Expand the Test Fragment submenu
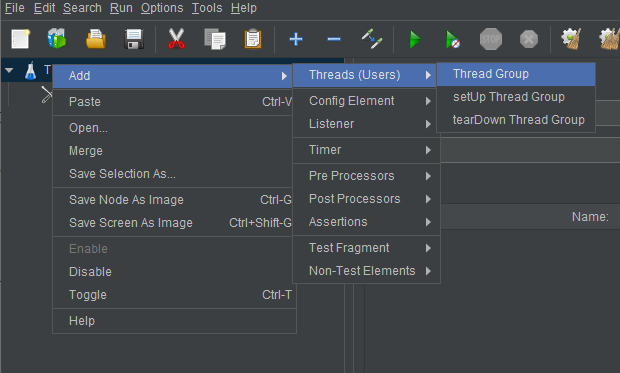The image size is (620, 373). pyautogui.click(x=367, y=248)
